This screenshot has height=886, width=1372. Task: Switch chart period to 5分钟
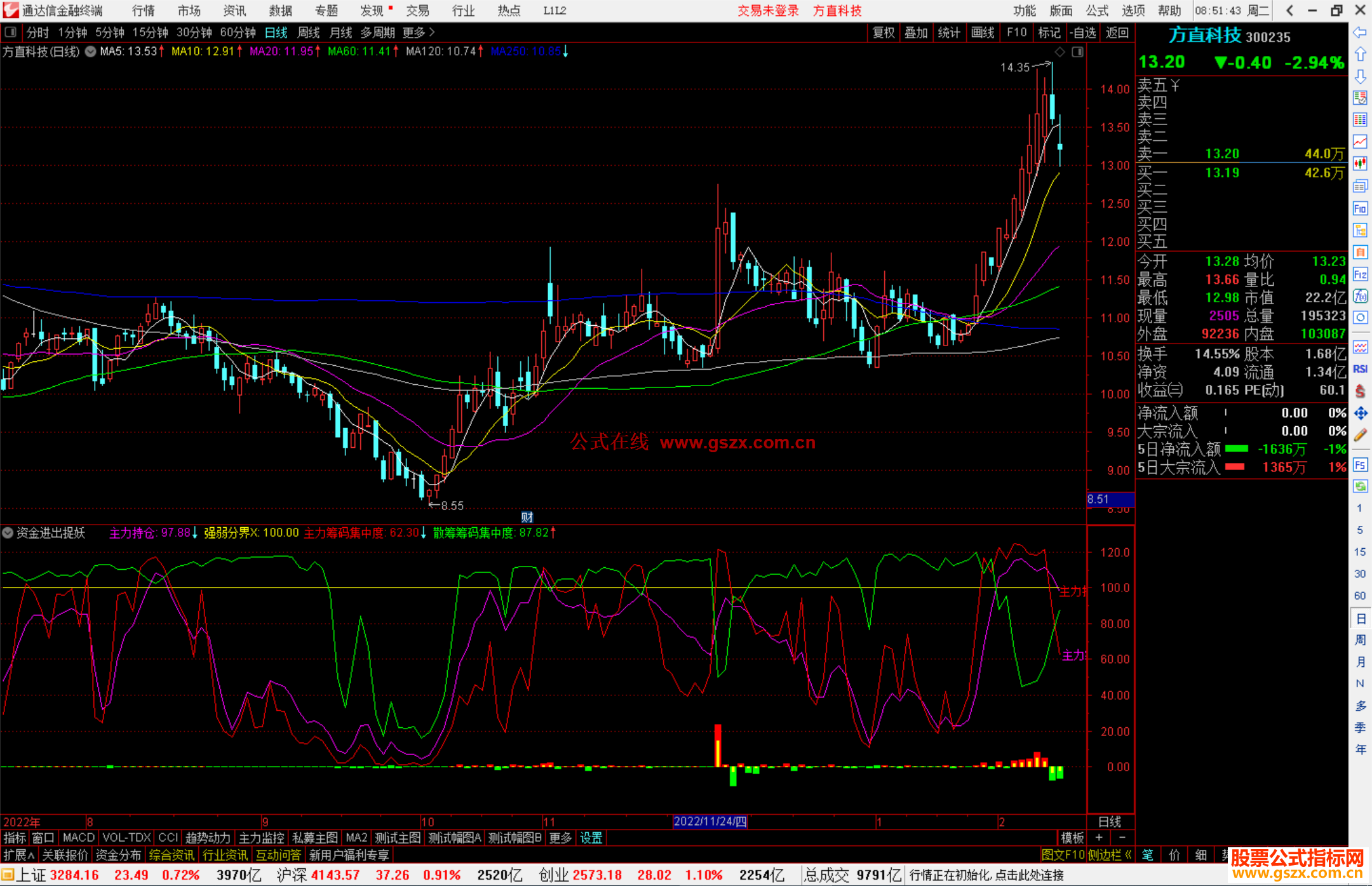point(110,32)
